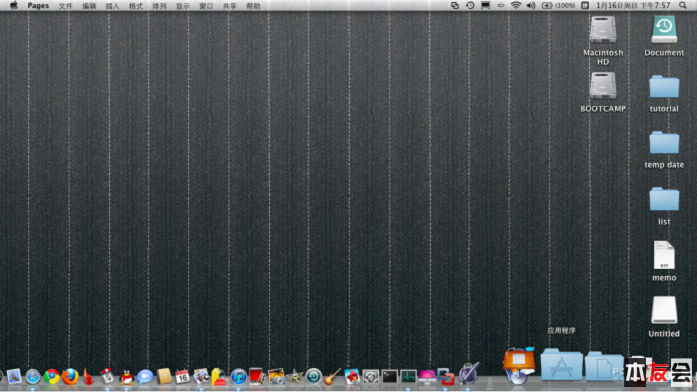Open the red flame app in Dock

88,377
